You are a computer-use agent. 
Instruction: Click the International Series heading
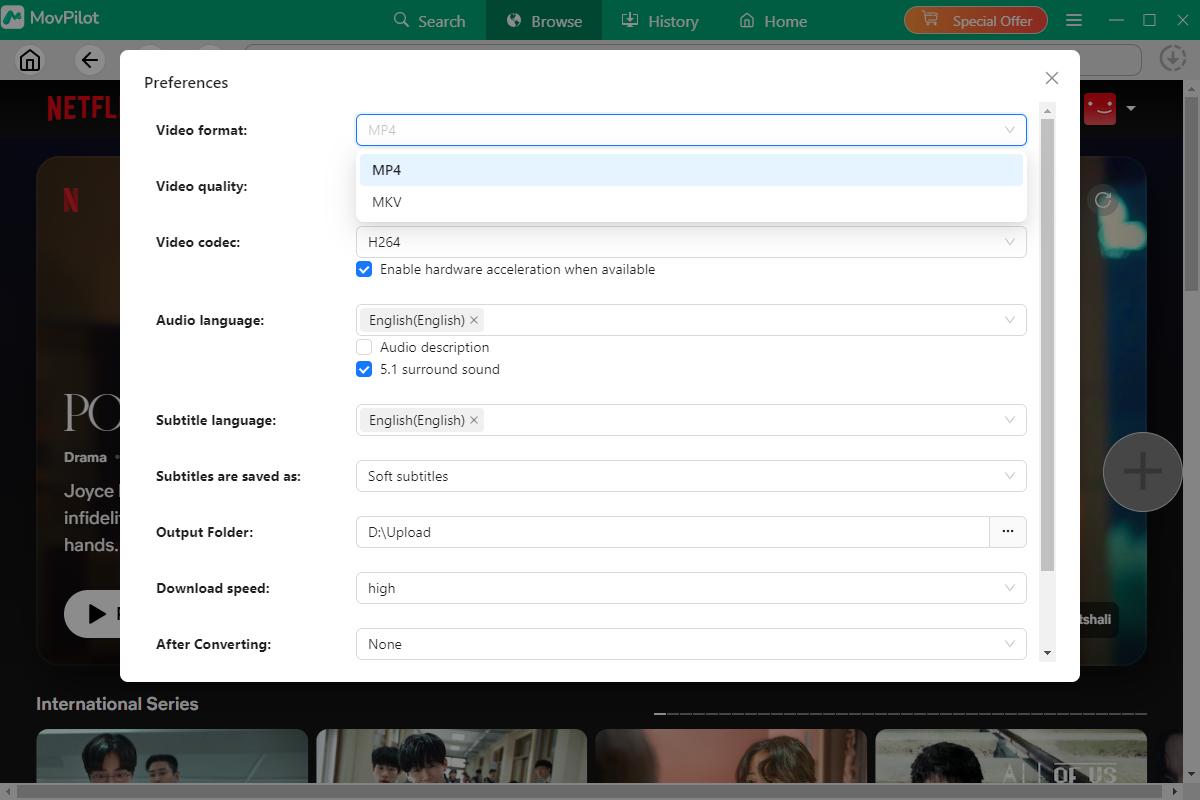click(x=117, y=704)
